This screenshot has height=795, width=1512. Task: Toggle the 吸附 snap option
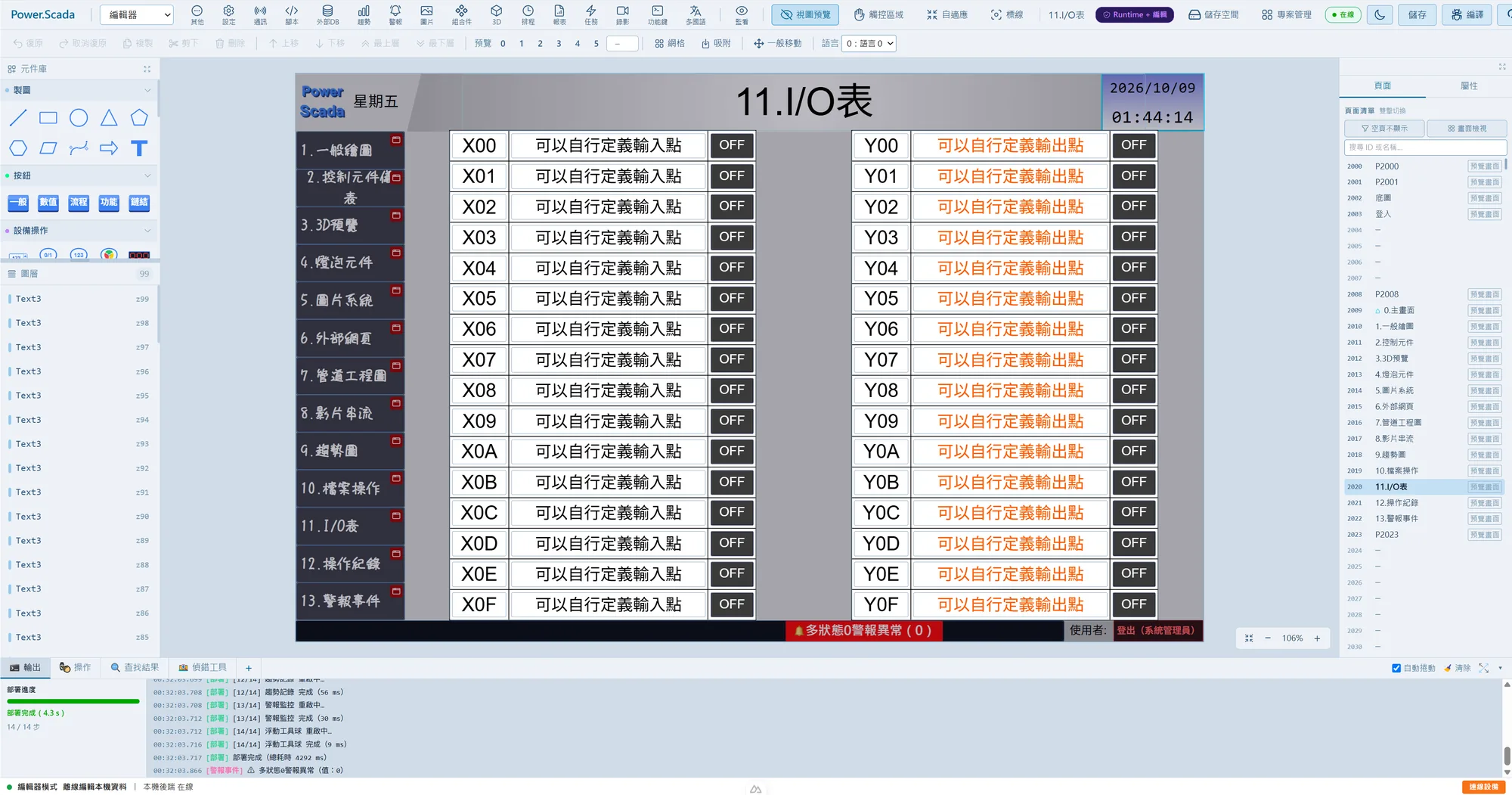tap(716, 44)
